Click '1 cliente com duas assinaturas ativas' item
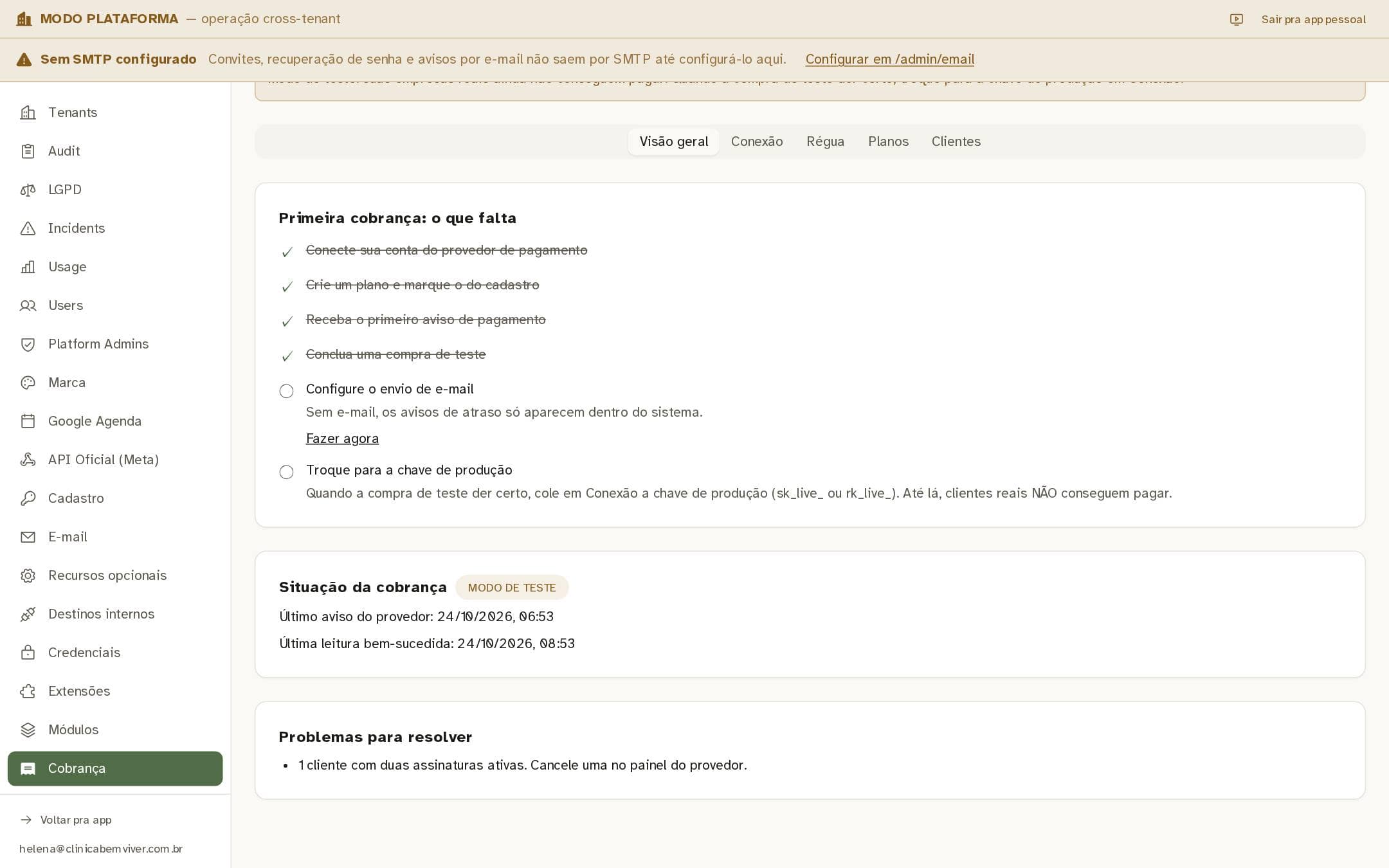The image size is (1389, 868). point(522,765)
